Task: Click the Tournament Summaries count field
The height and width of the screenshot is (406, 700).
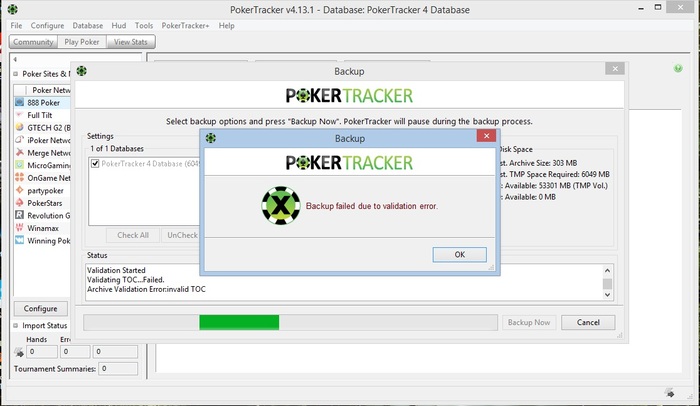Action: coord(118,368)
